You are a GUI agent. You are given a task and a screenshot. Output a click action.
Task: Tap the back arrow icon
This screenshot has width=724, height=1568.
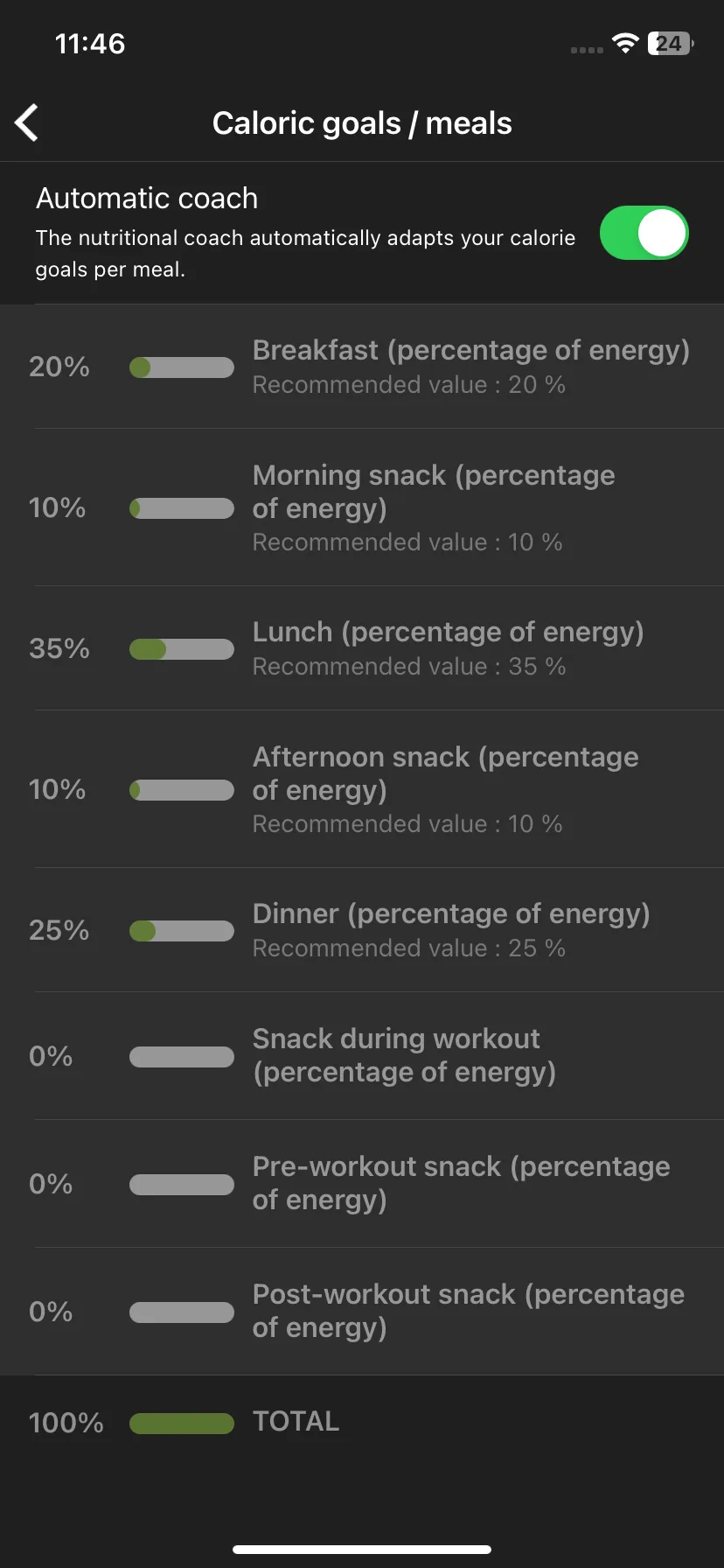click(x=27, y=122)
